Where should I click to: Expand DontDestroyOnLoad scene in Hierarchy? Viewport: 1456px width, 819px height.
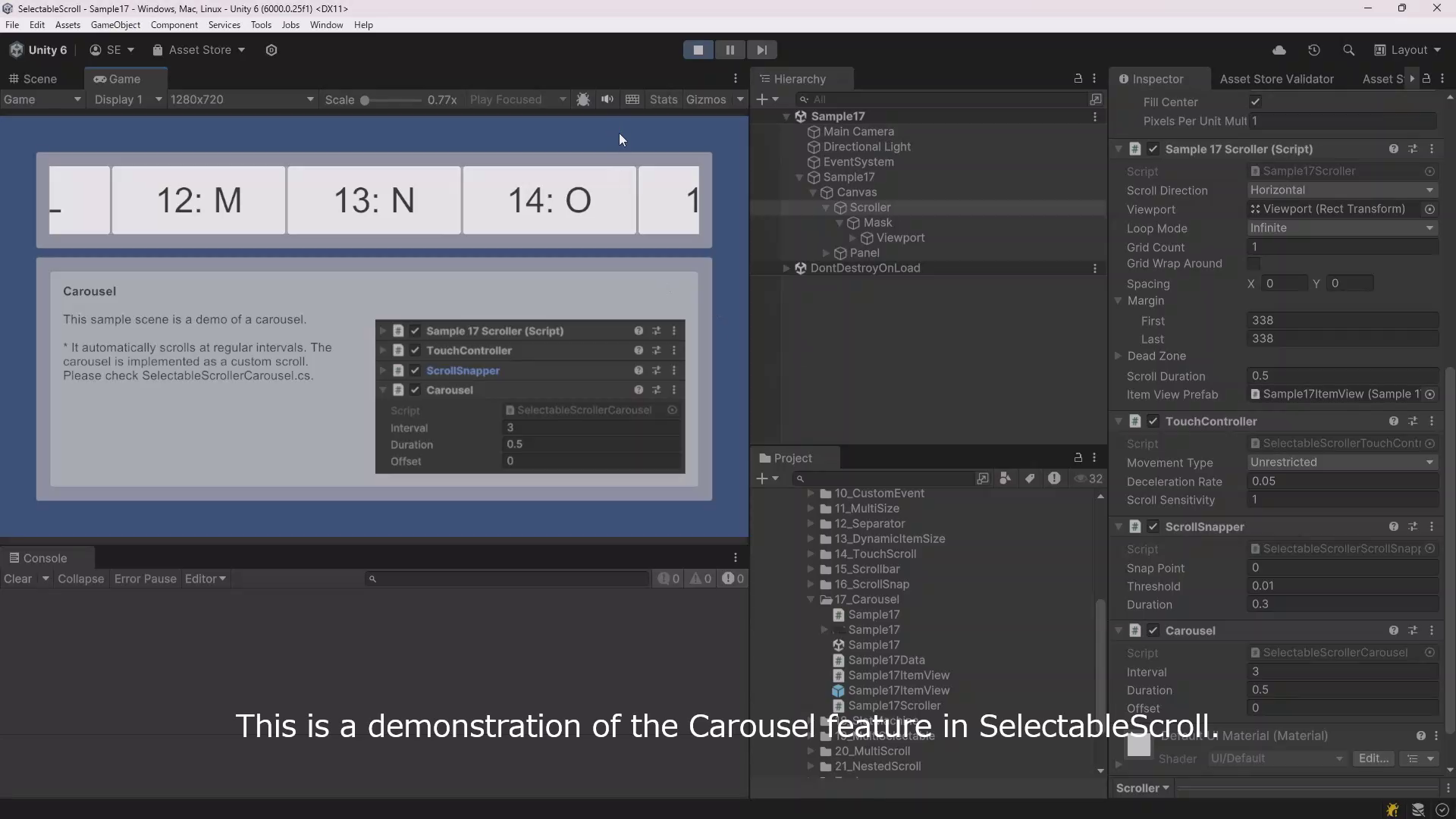[x=786, y=268]
